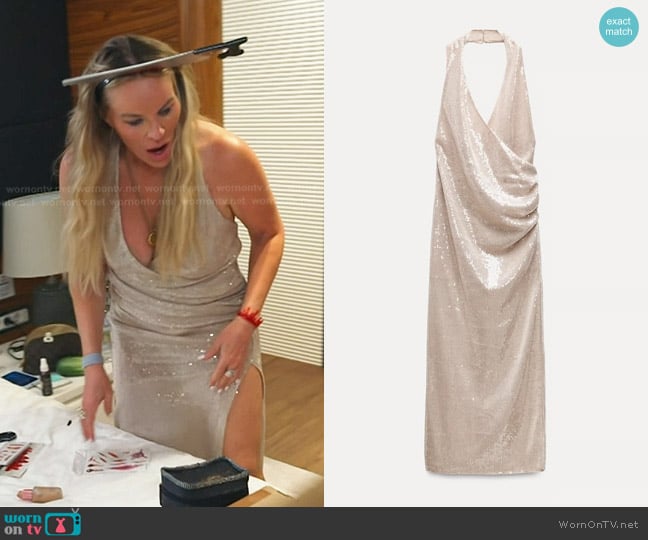Click the Worn on TV logo
The width and height of the screenshot is (648, 540).
coord(43,523)
